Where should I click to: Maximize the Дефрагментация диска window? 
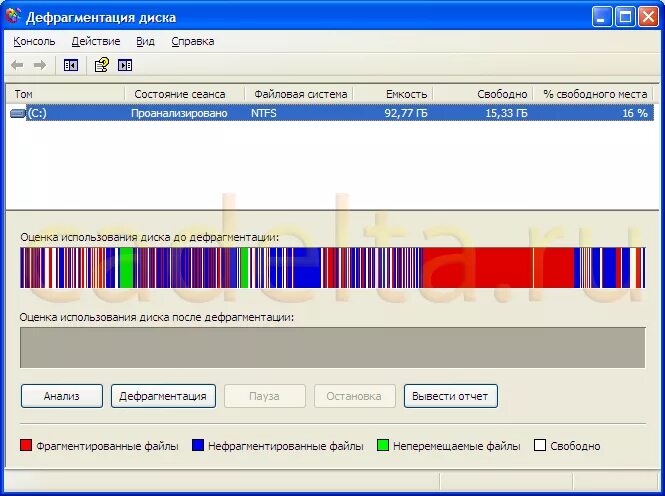click(x=625, y=17)
